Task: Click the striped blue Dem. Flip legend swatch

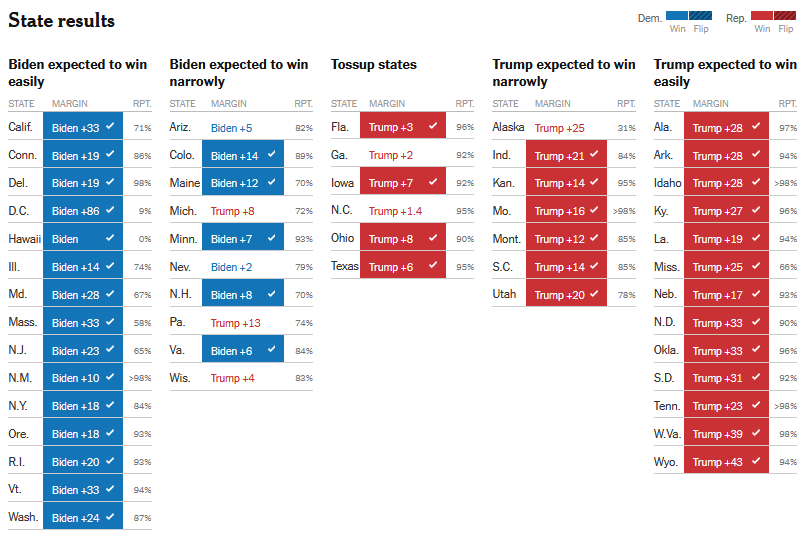Action: (x=700, y=15)
